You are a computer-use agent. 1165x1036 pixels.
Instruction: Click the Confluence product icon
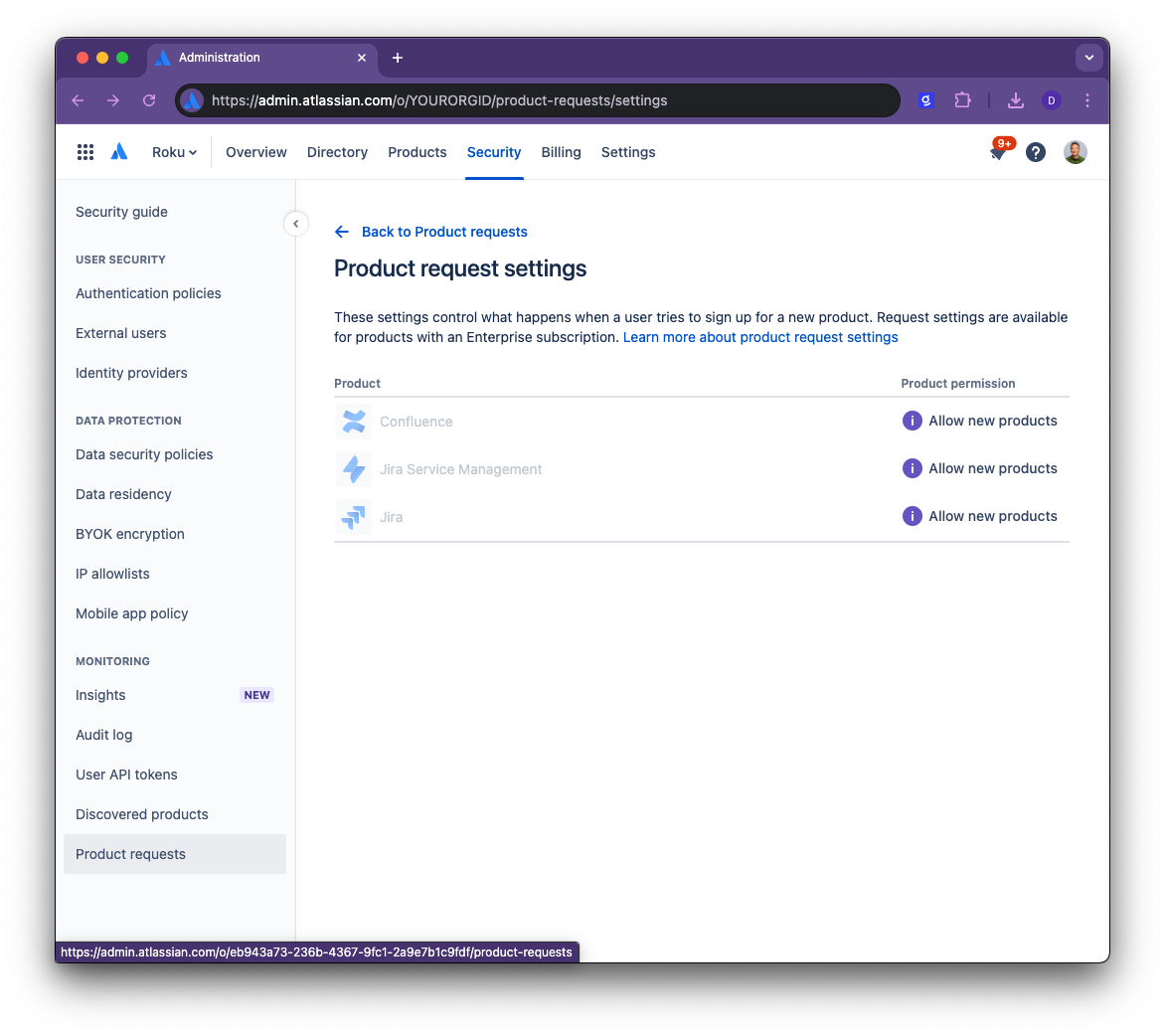pos(354,421)
